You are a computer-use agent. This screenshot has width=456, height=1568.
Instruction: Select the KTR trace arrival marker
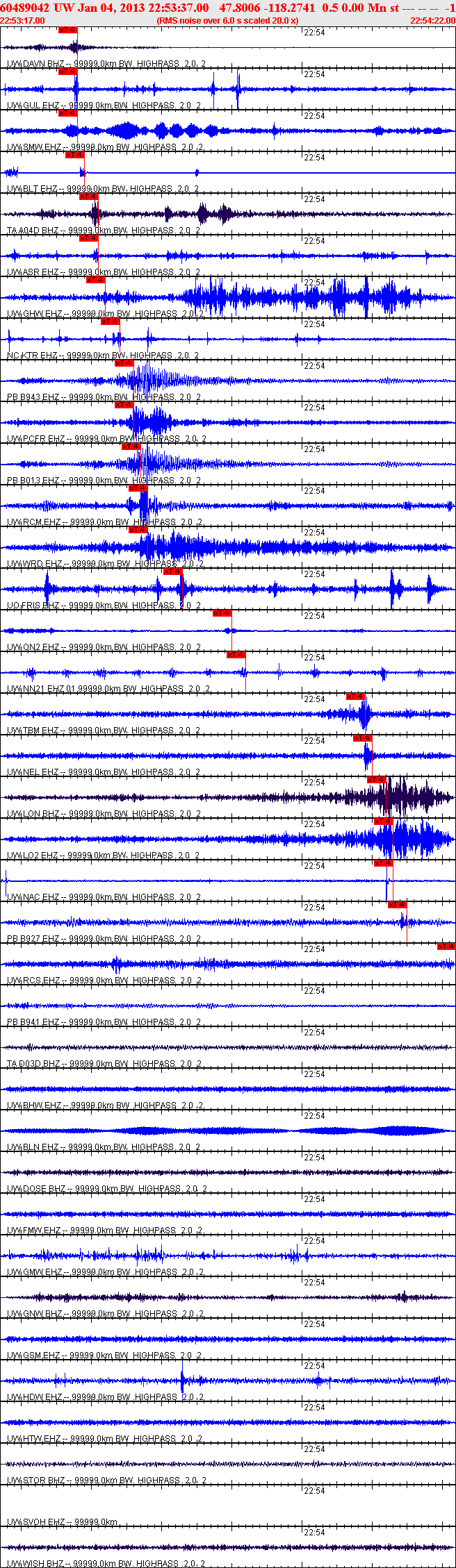[110, 322]
